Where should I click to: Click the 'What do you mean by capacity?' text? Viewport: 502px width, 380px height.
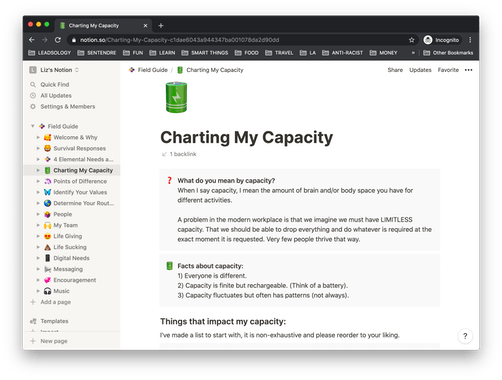pos(226,181)
